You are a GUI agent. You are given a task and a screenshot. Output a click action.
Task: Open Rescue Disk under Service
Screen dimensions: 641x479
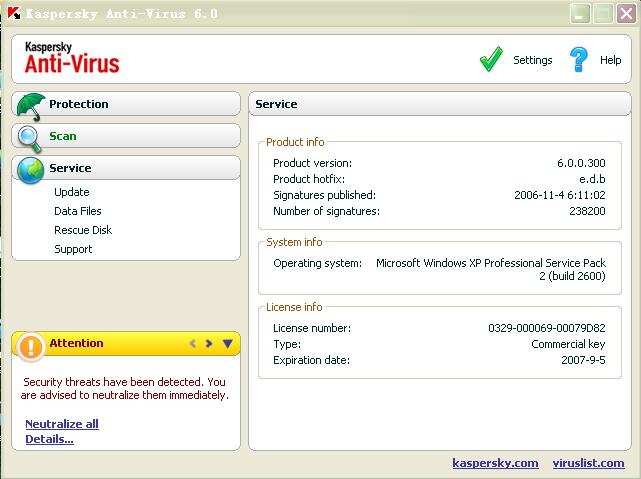pos(83,230)
